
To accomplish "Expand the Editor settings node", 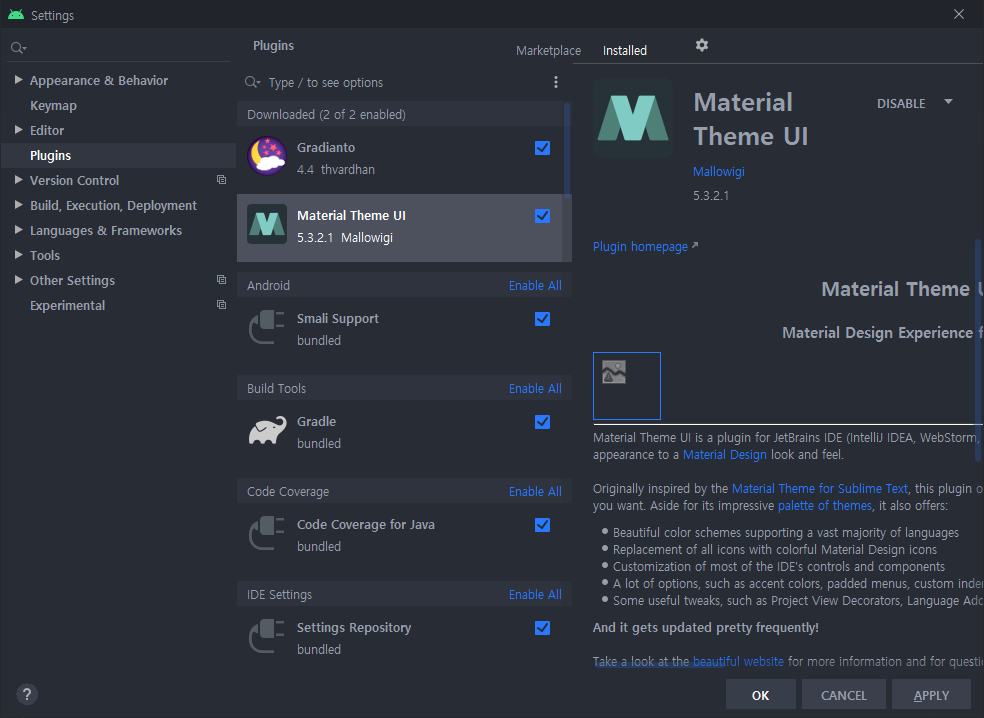I will click(x=18, y=129).
